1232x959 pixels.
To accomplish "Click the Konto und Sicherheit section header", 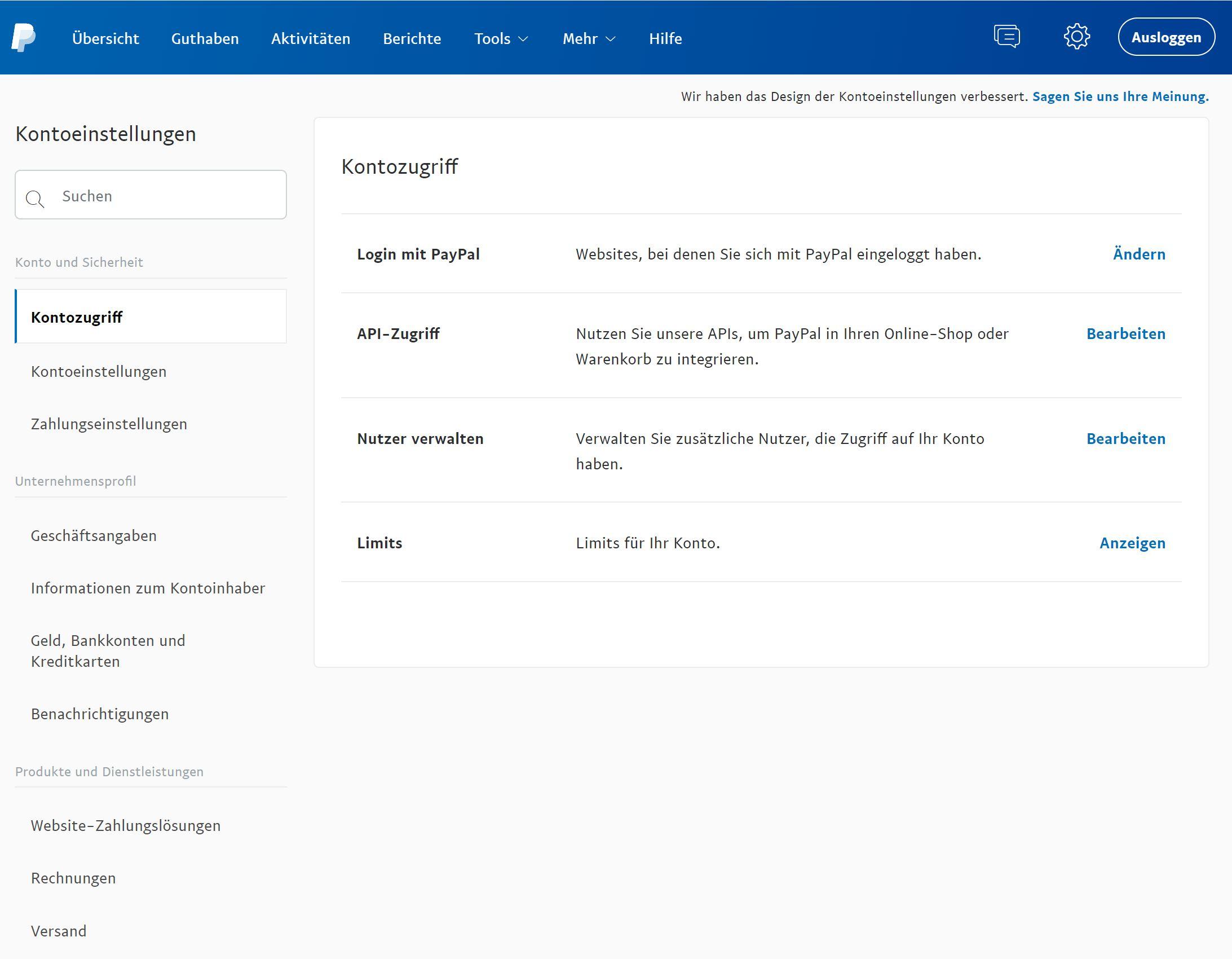I will point(79,262).
